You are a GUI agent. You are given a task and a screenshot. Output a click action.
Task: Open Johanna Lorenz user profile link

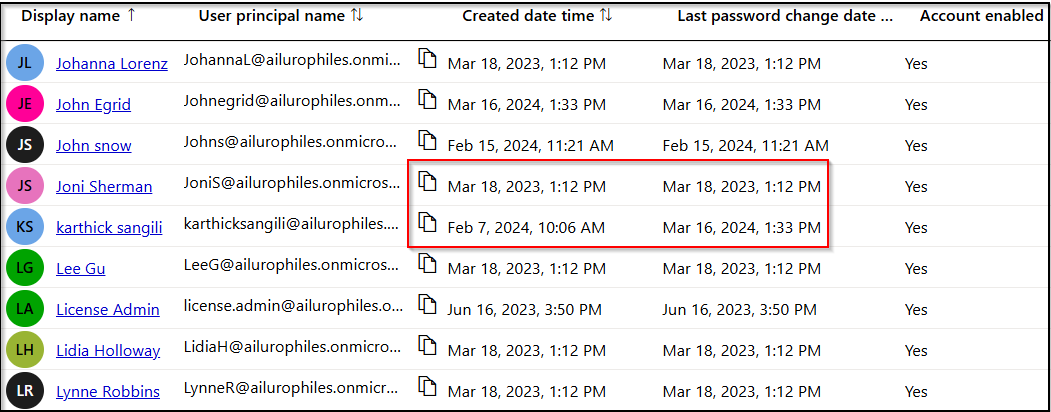point(111,64)
